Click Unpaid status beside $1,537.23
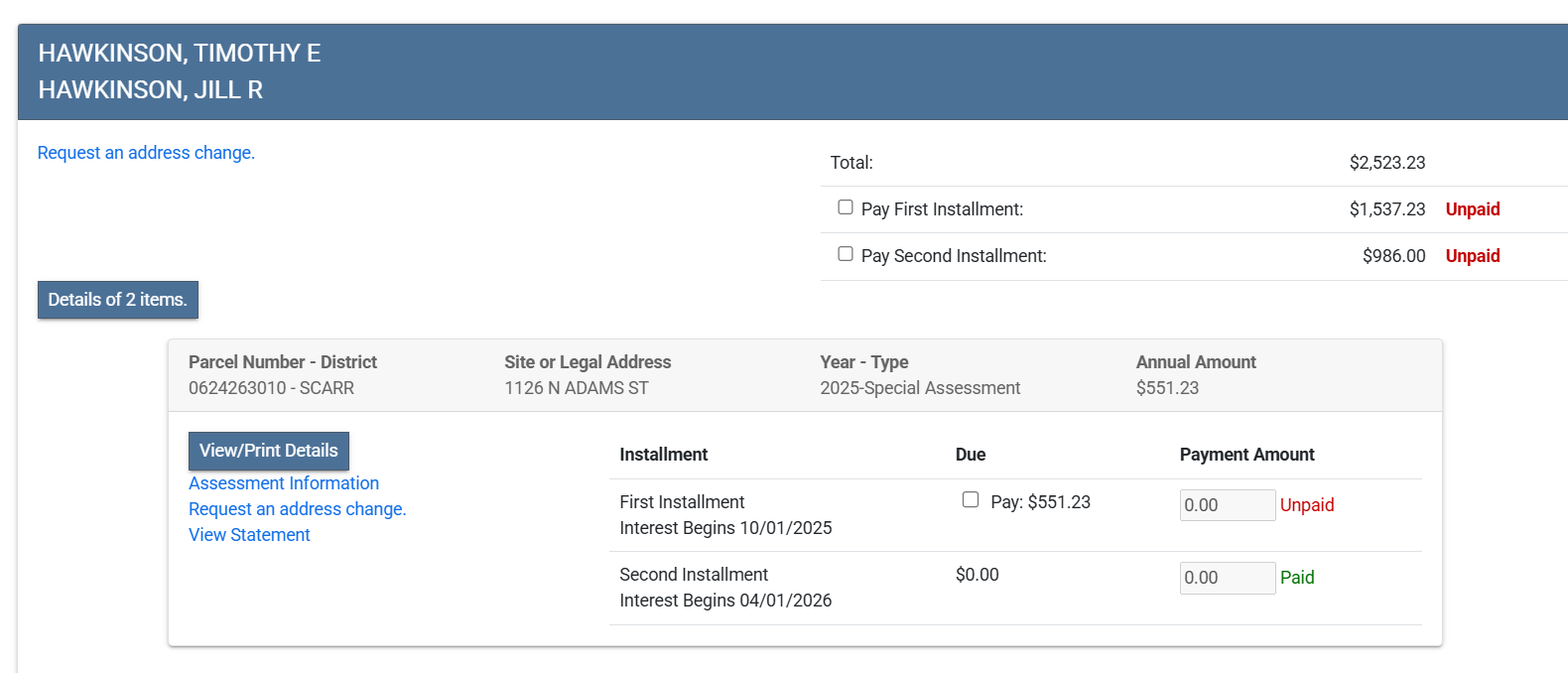Image resolution: width=1568 pixels, height=673 pixels. (x=1473, y=209)
